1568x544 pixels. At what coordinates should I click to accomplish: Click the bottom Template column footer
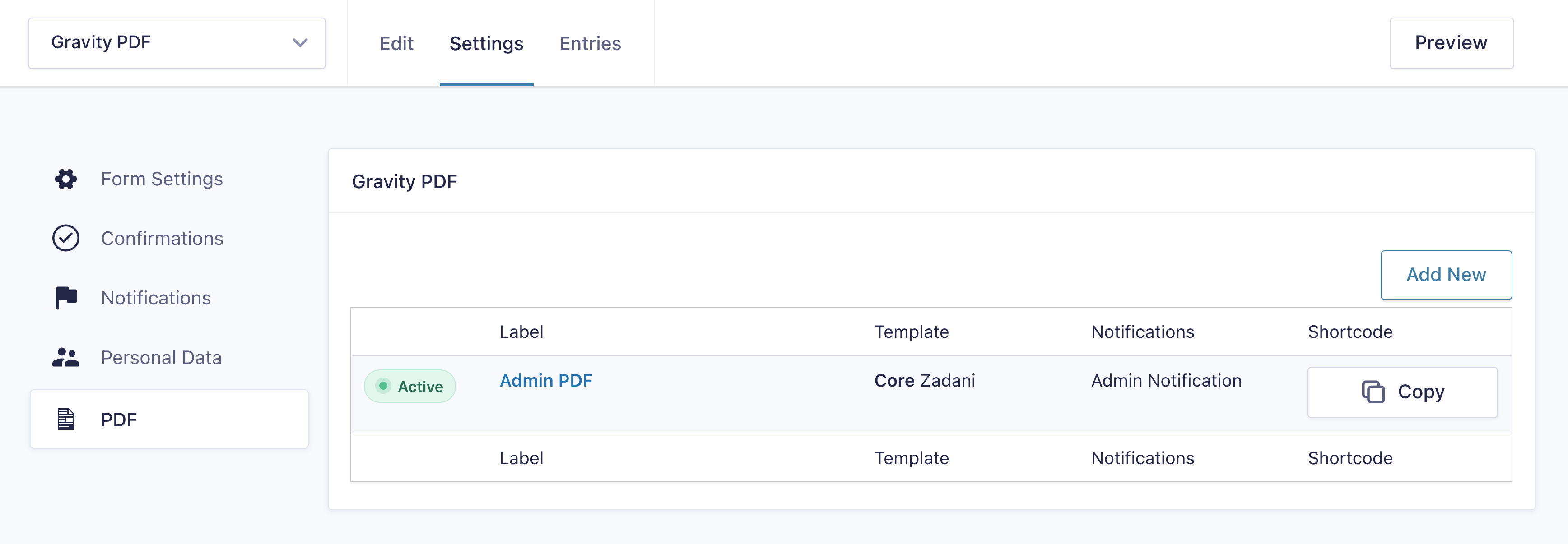point(911,458)
